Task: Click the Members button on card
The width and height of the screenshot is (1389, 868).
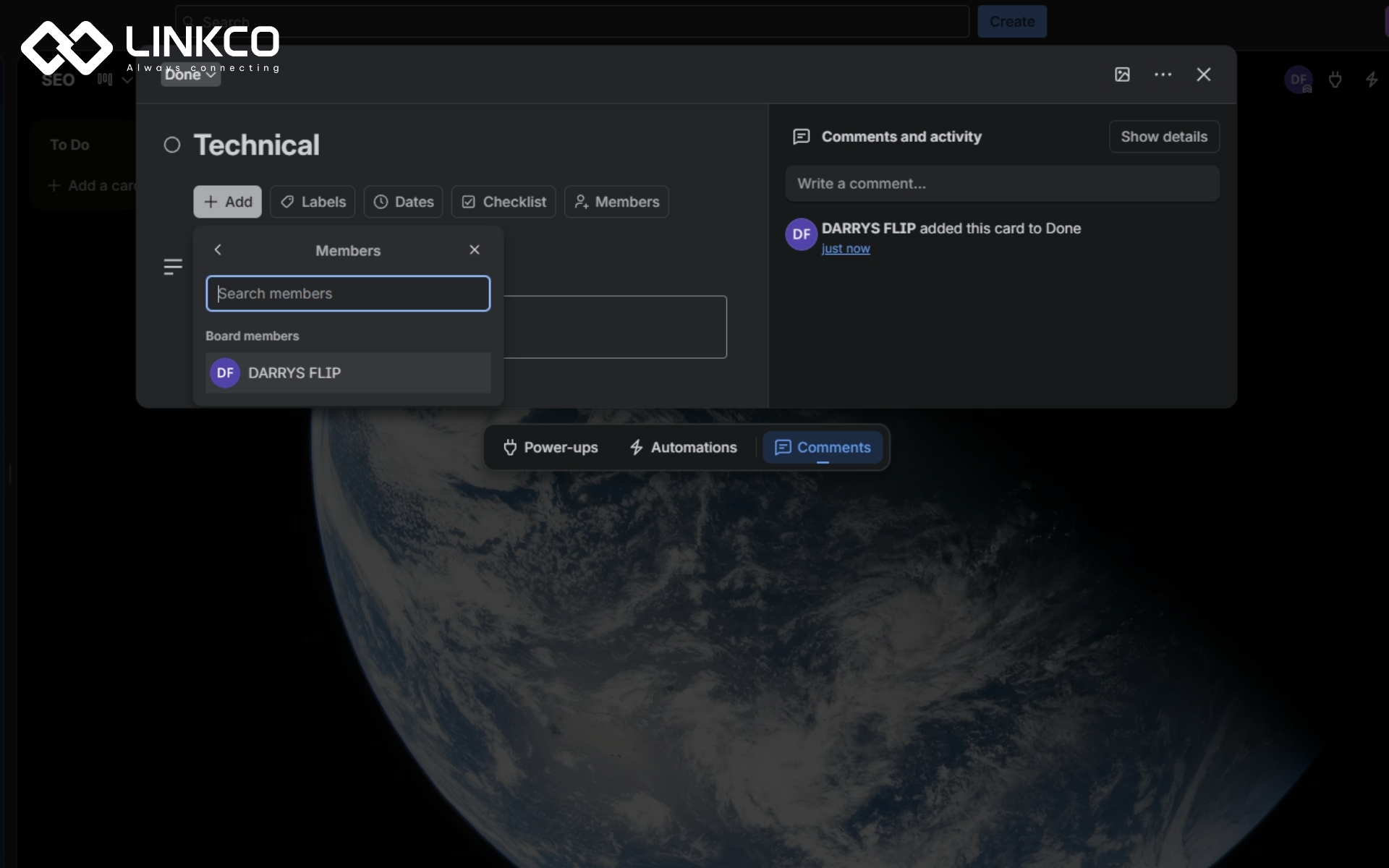Action: coord(616,202)
